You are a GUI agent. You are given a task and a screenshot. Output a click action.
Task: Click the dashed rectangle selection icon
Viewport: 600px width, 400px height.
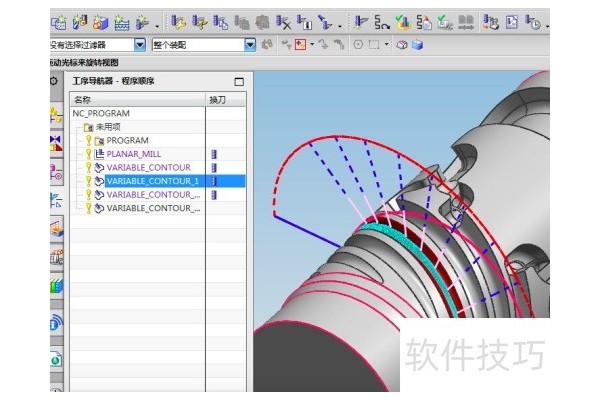coord(374,45)
